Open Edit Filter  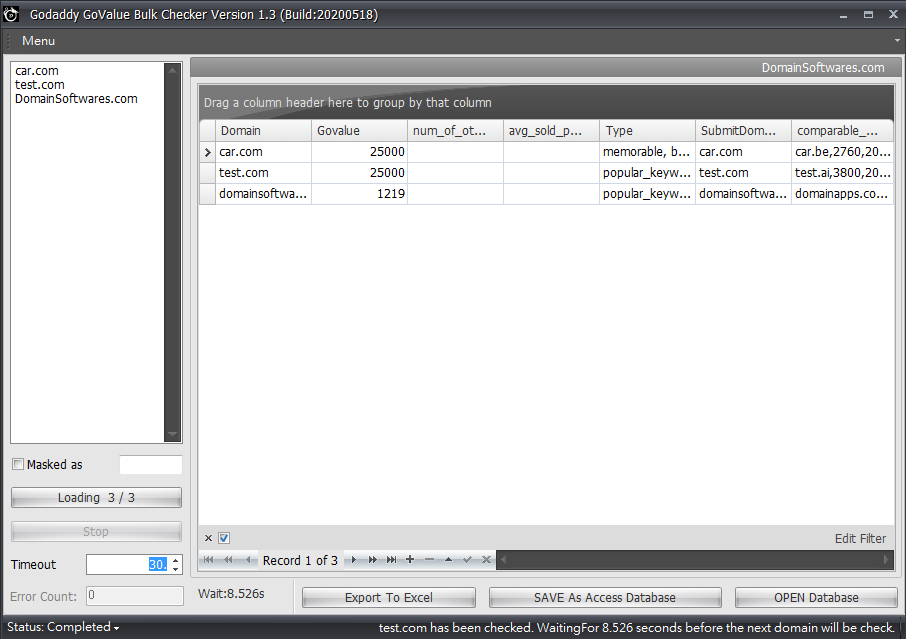tap(860, 538)
